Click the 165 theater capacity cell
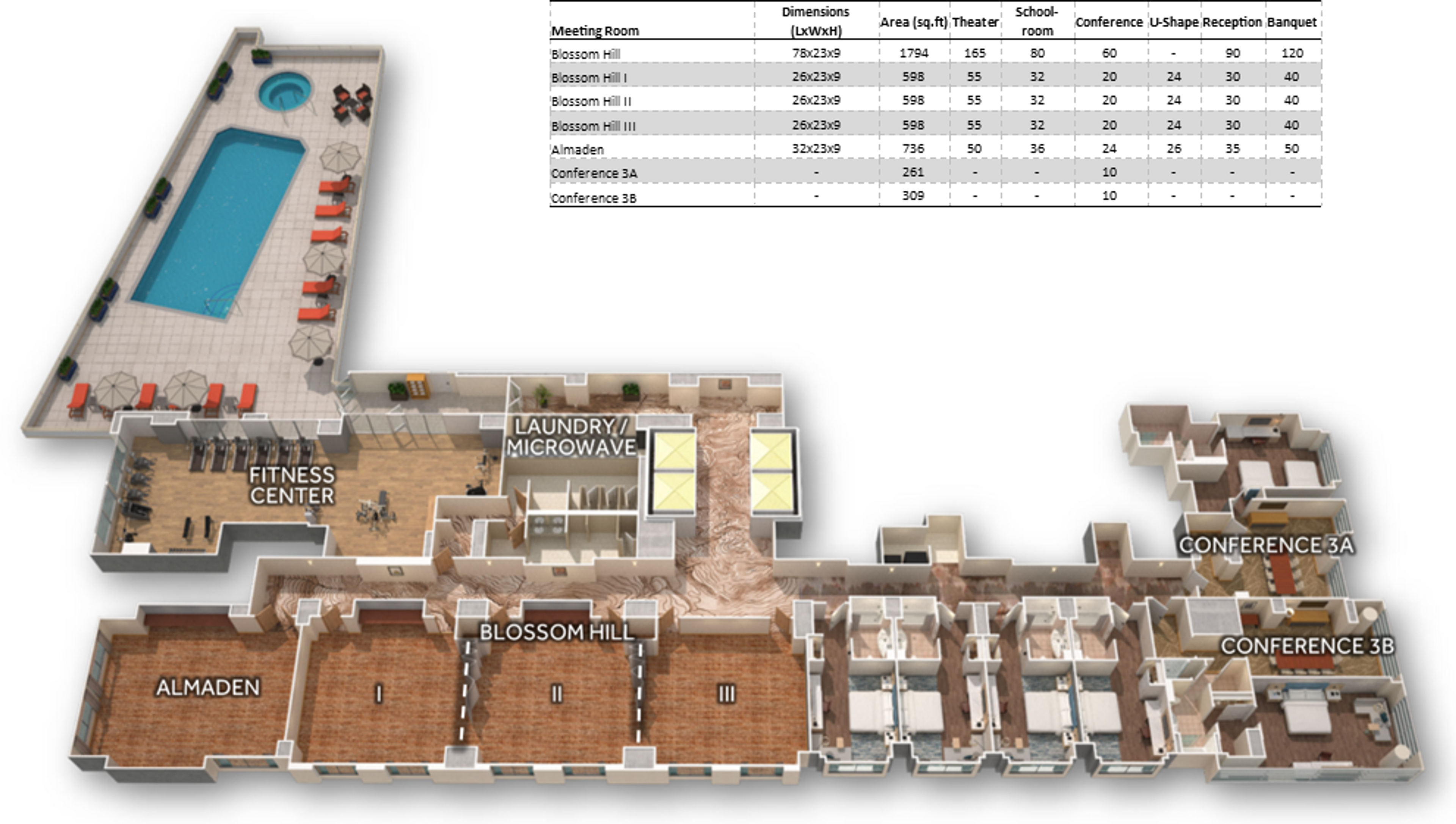 pos(975,53)
